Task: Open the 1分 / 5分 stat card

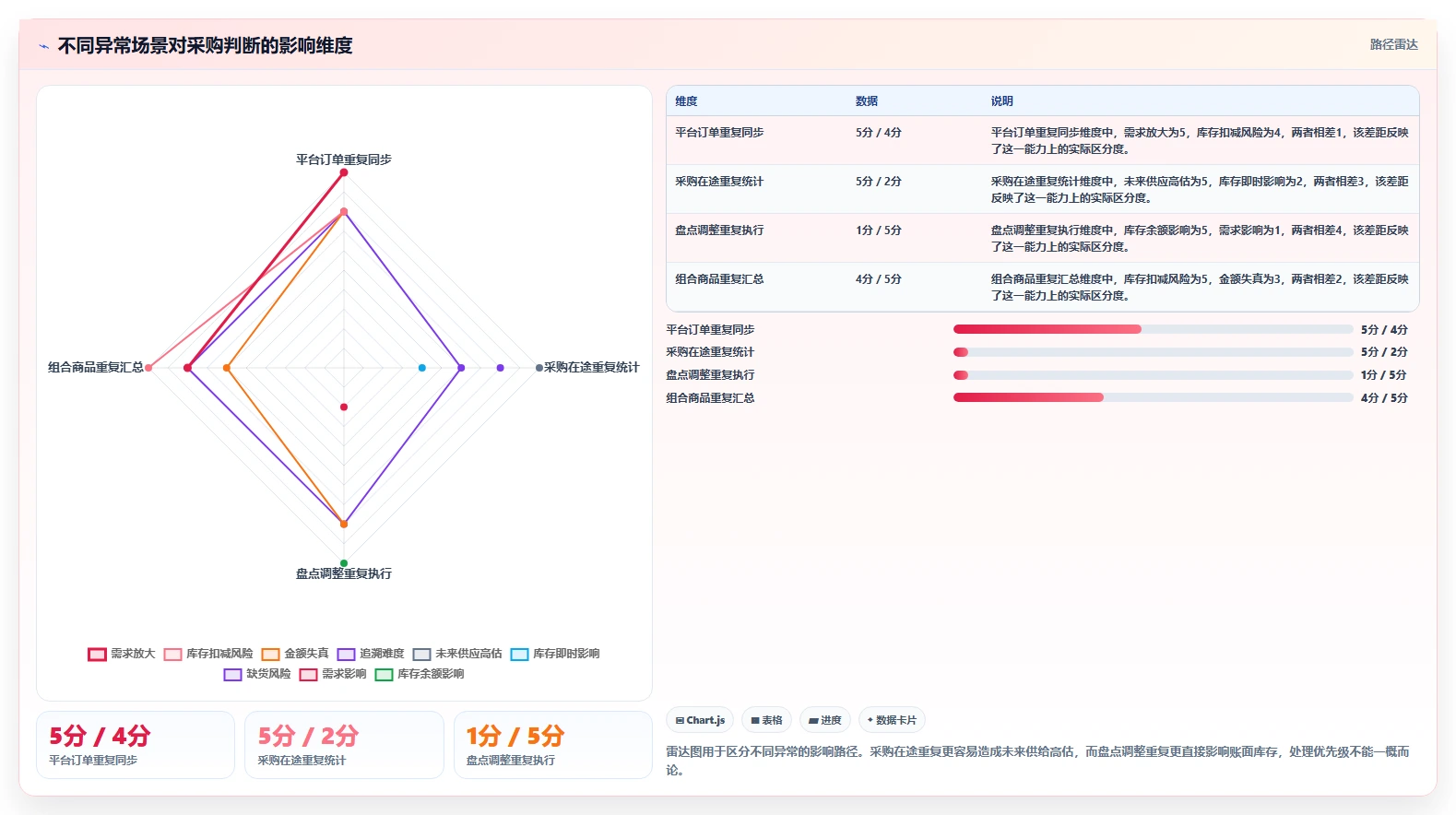Action: click(x=553, y=745)
